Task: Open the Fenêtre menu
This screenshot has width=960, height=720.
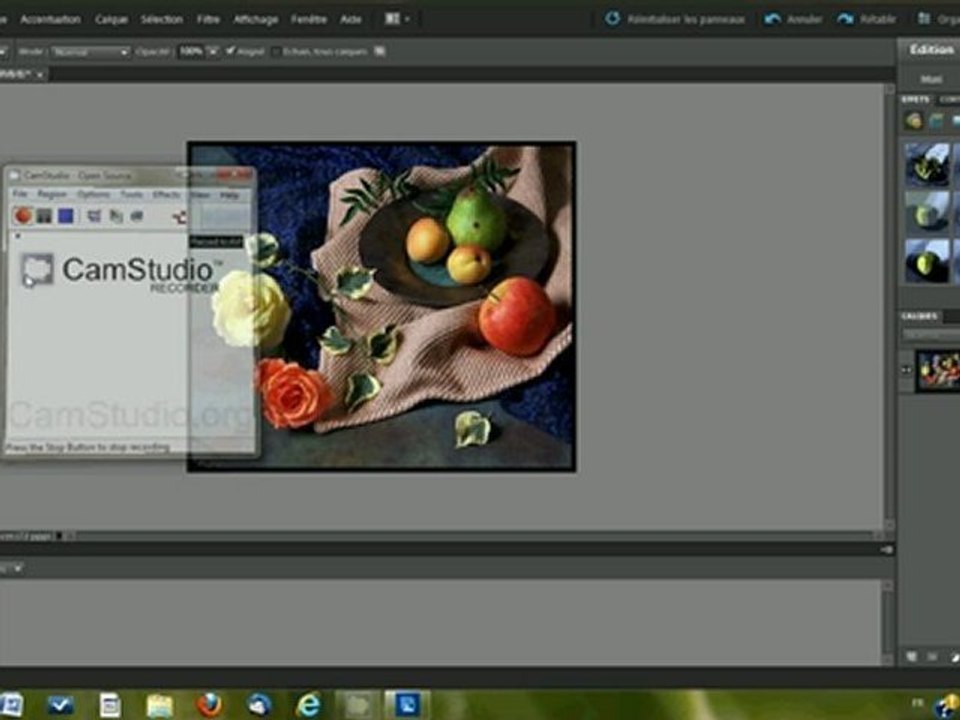Action: pyautogui.click(x=309, y=20)
